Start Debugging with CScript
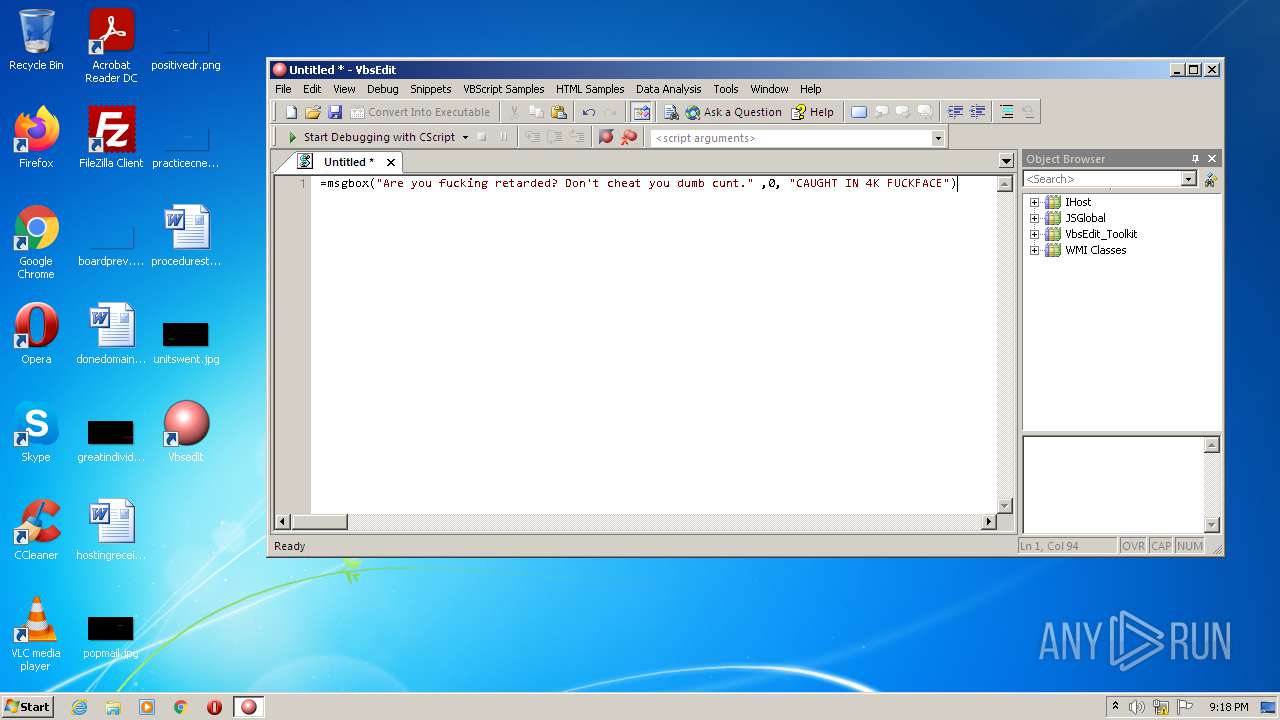The height and width of the screenshot is (720, 1280). pos(371,137)
